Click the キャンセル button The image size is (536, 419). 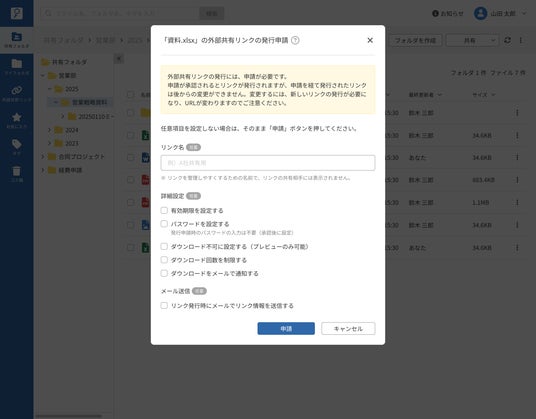click(348, 328)
